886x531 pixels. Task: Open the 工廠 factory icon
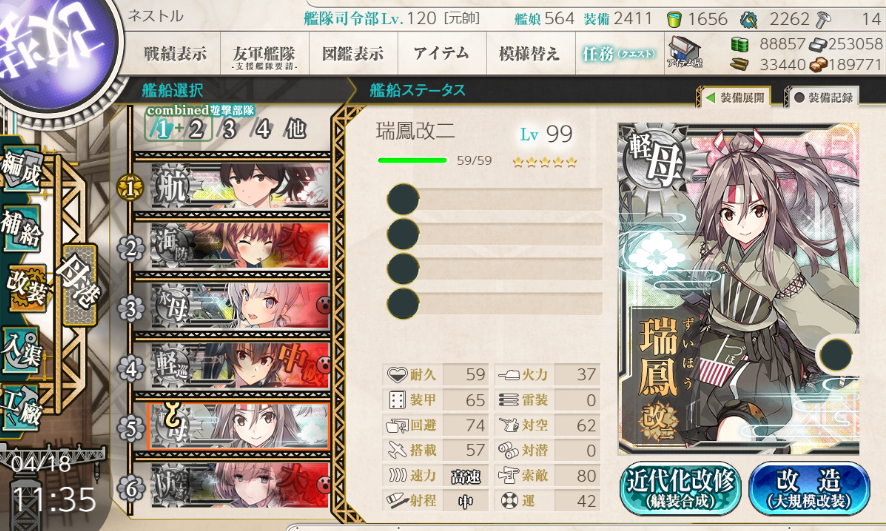21,408
